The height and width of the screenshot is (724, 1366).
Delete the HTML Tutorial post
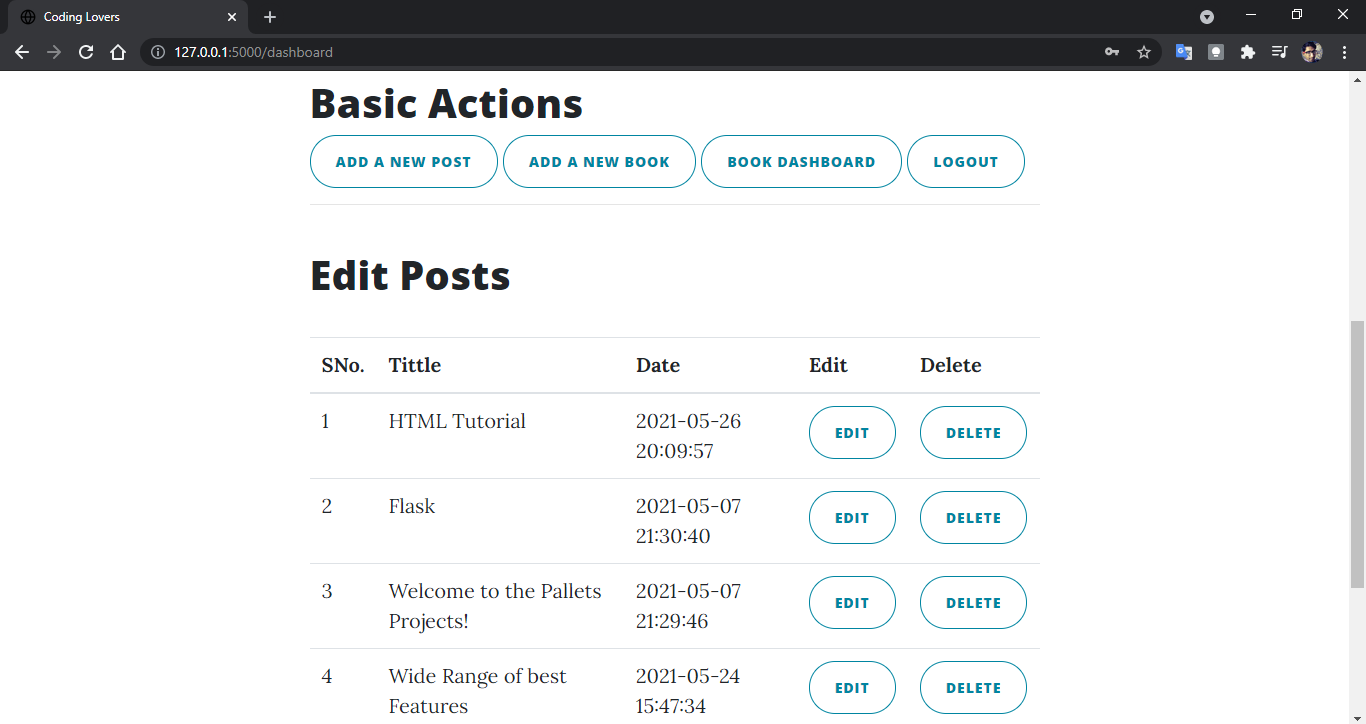[973, 433]
